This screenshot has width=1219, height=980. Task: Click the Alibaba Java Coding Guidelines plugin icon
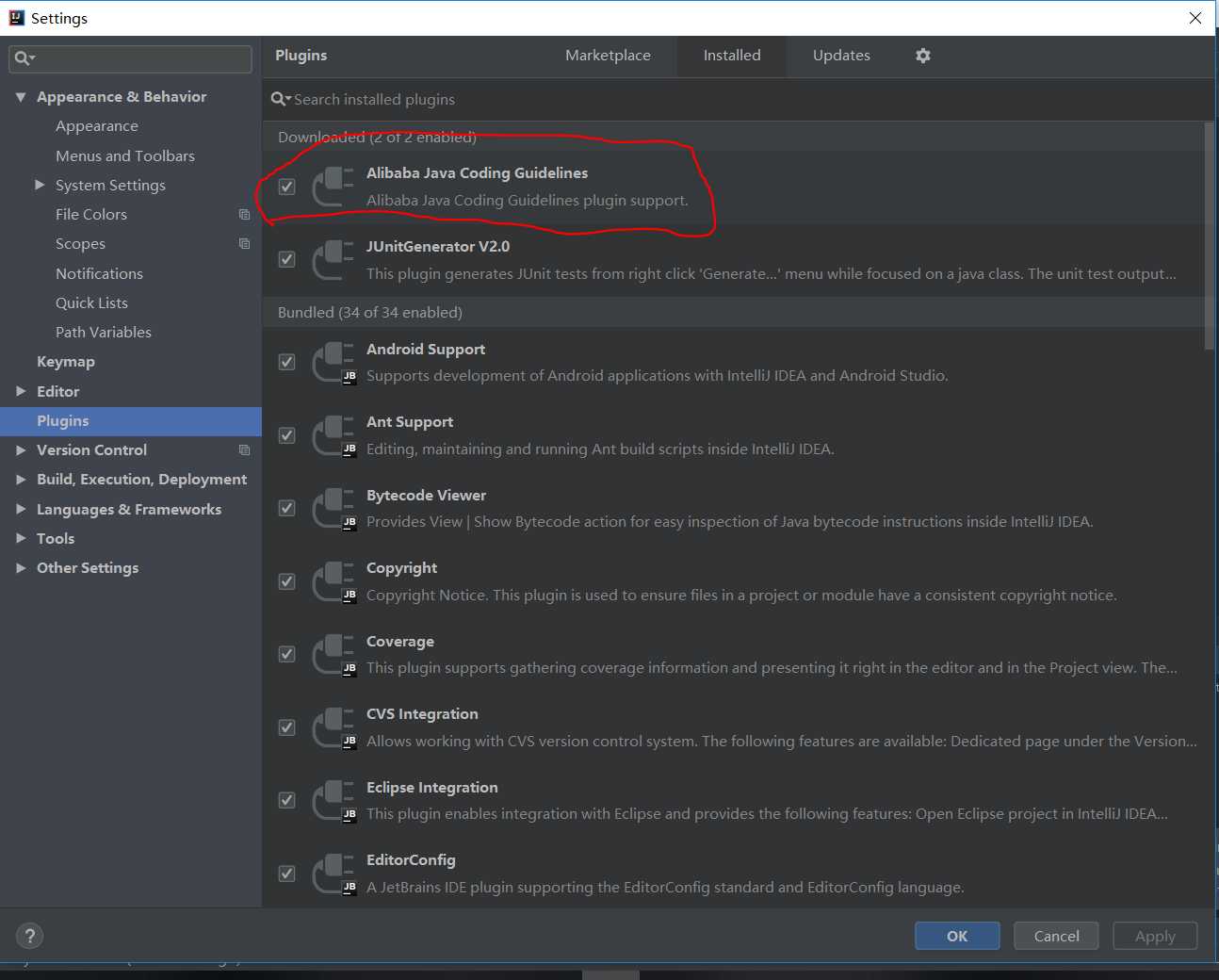pos(333,187)
